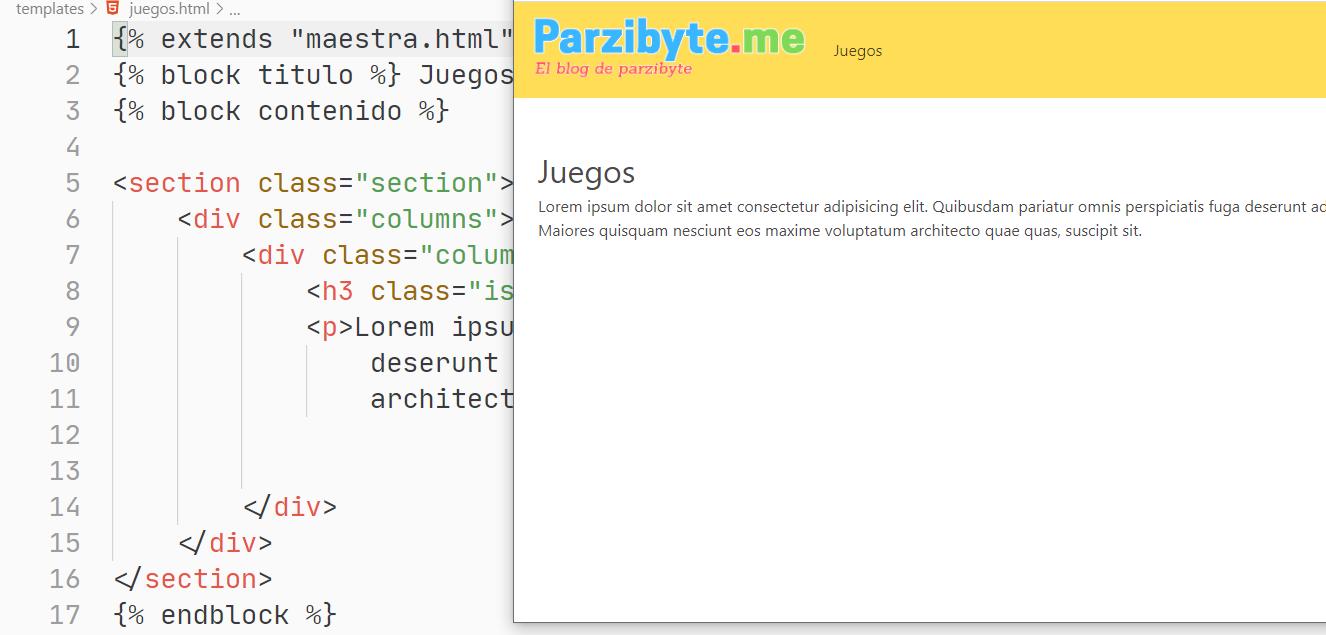Click the large Juegos heading on webpage

(x=586, y=172)
